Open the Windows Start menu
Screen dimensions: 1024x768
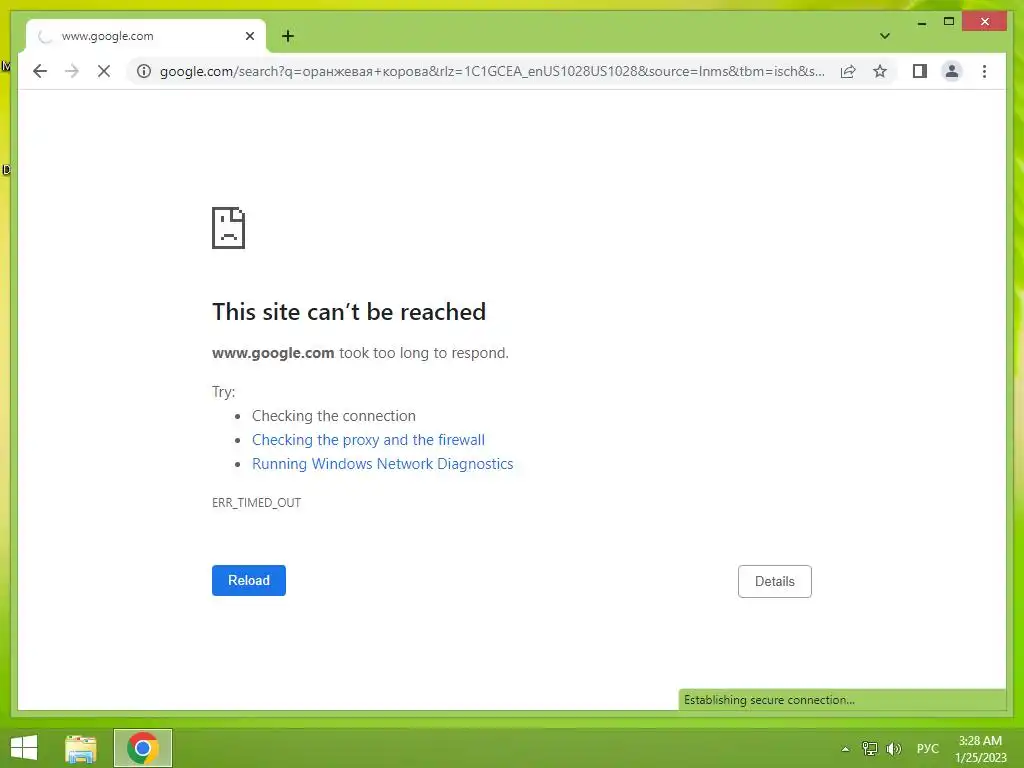click(x=24, y=748)
